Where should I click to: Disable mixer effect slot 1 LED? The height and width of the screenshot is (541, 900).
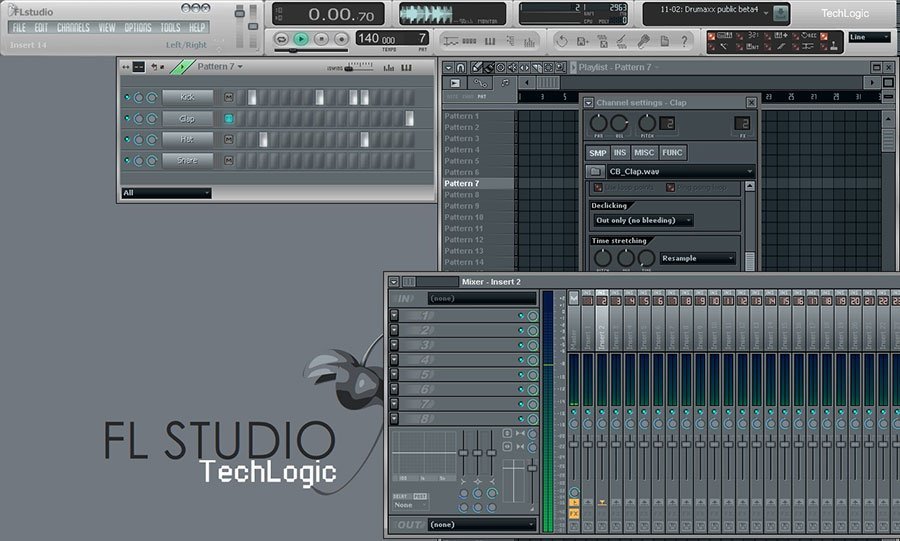[x=521, y=316]
